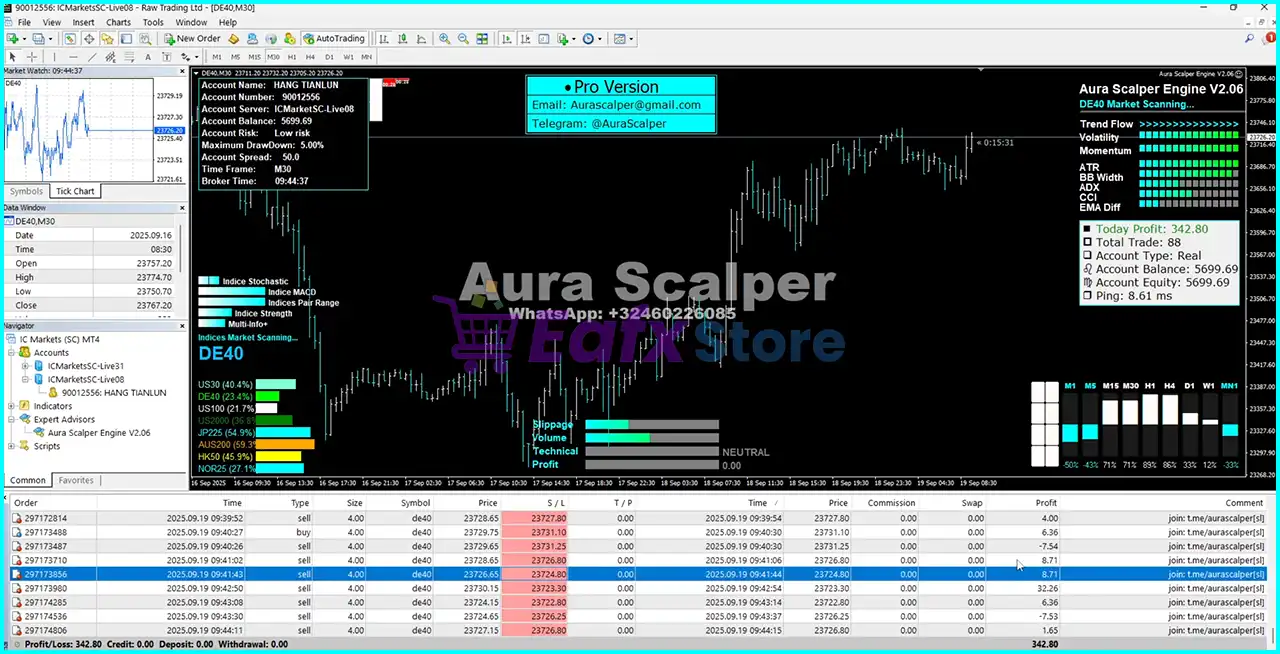Select the Trendline drawing tool

pyautogui.click(x=92, y=57)
